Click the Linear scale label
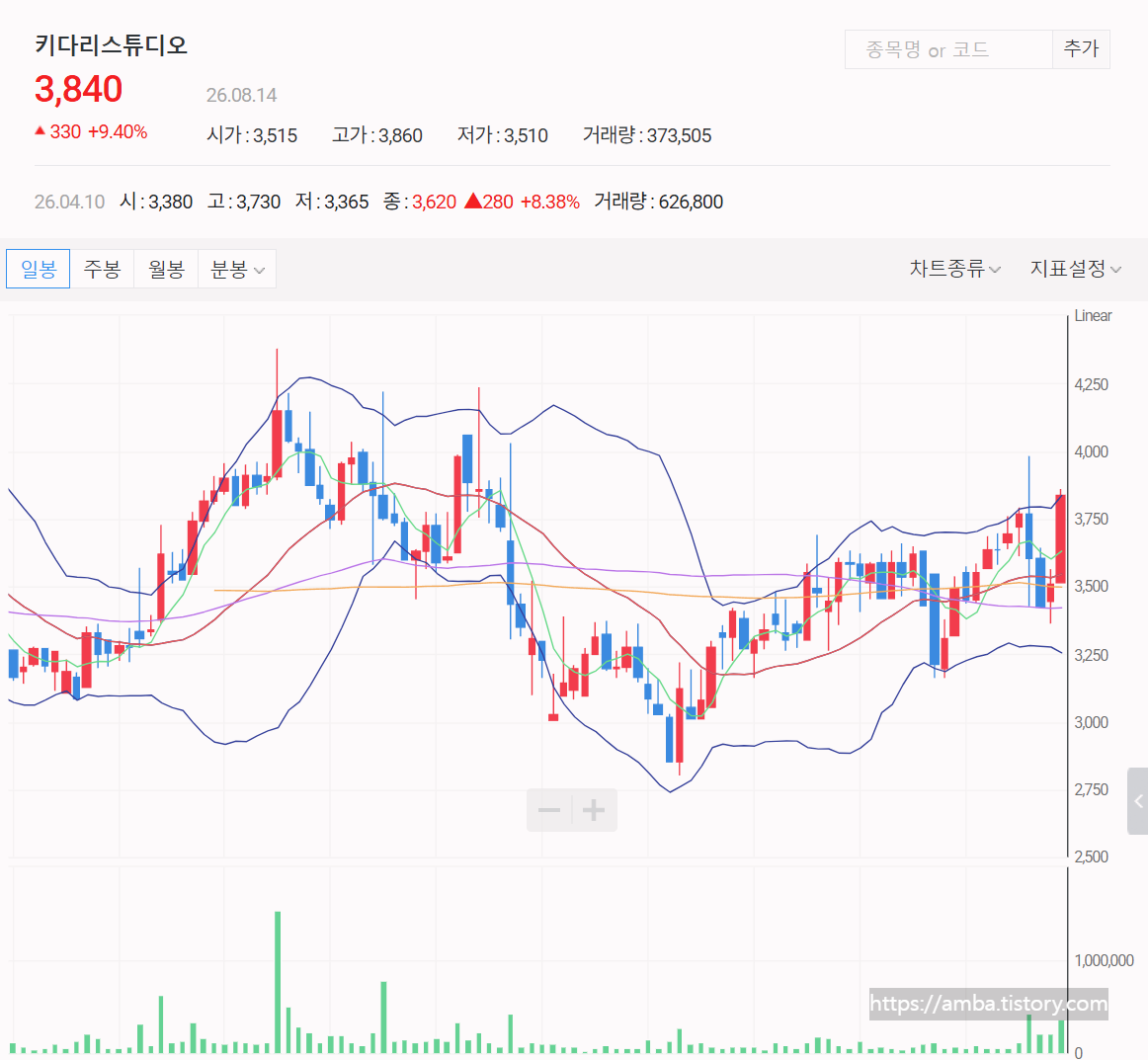1148x1060 pixels. pos(1093,315)
